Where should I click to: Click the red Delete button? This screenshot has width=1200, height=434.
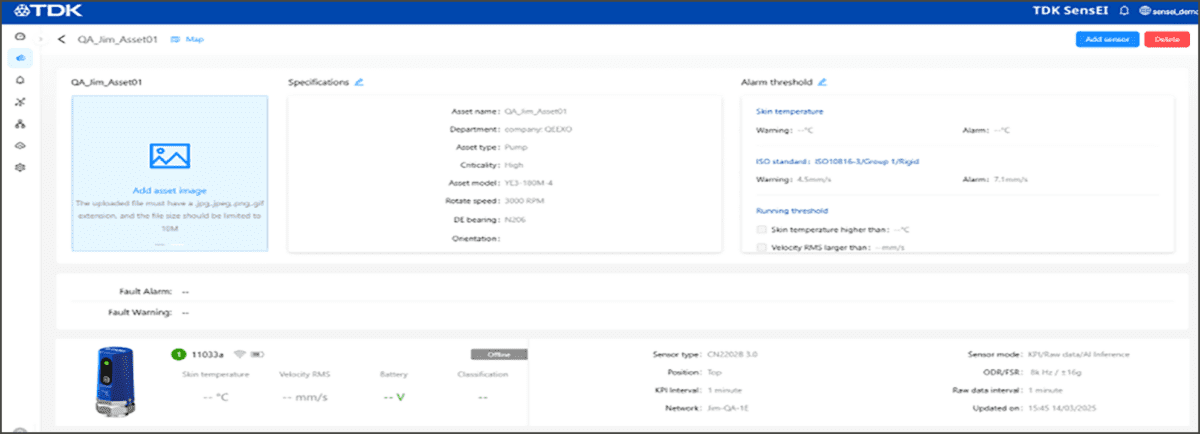click(1167, 39)
